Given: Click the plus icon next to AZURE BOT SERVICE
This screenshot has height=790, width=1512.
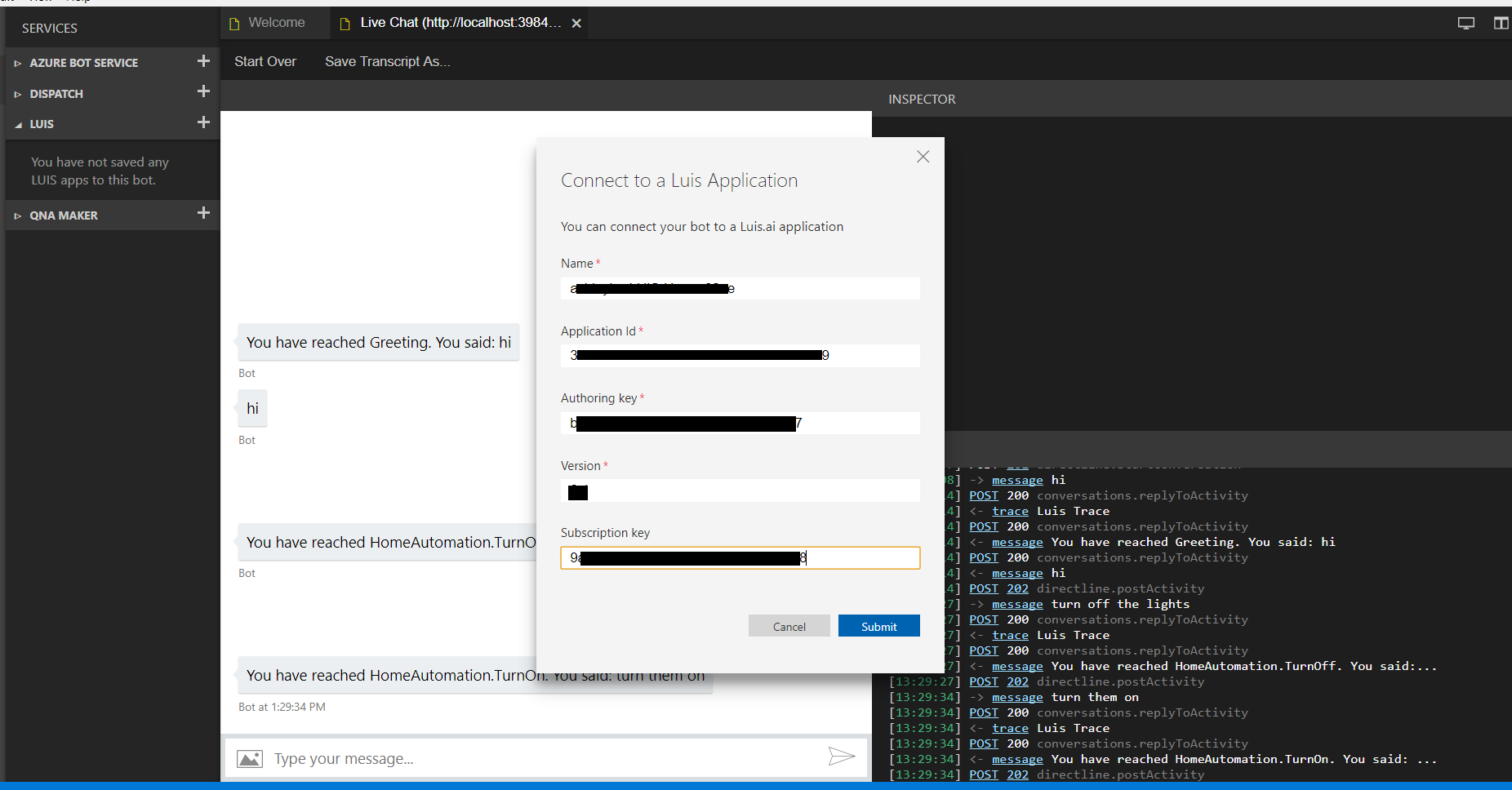Looking at the screenshot, I should pos(203,60).
